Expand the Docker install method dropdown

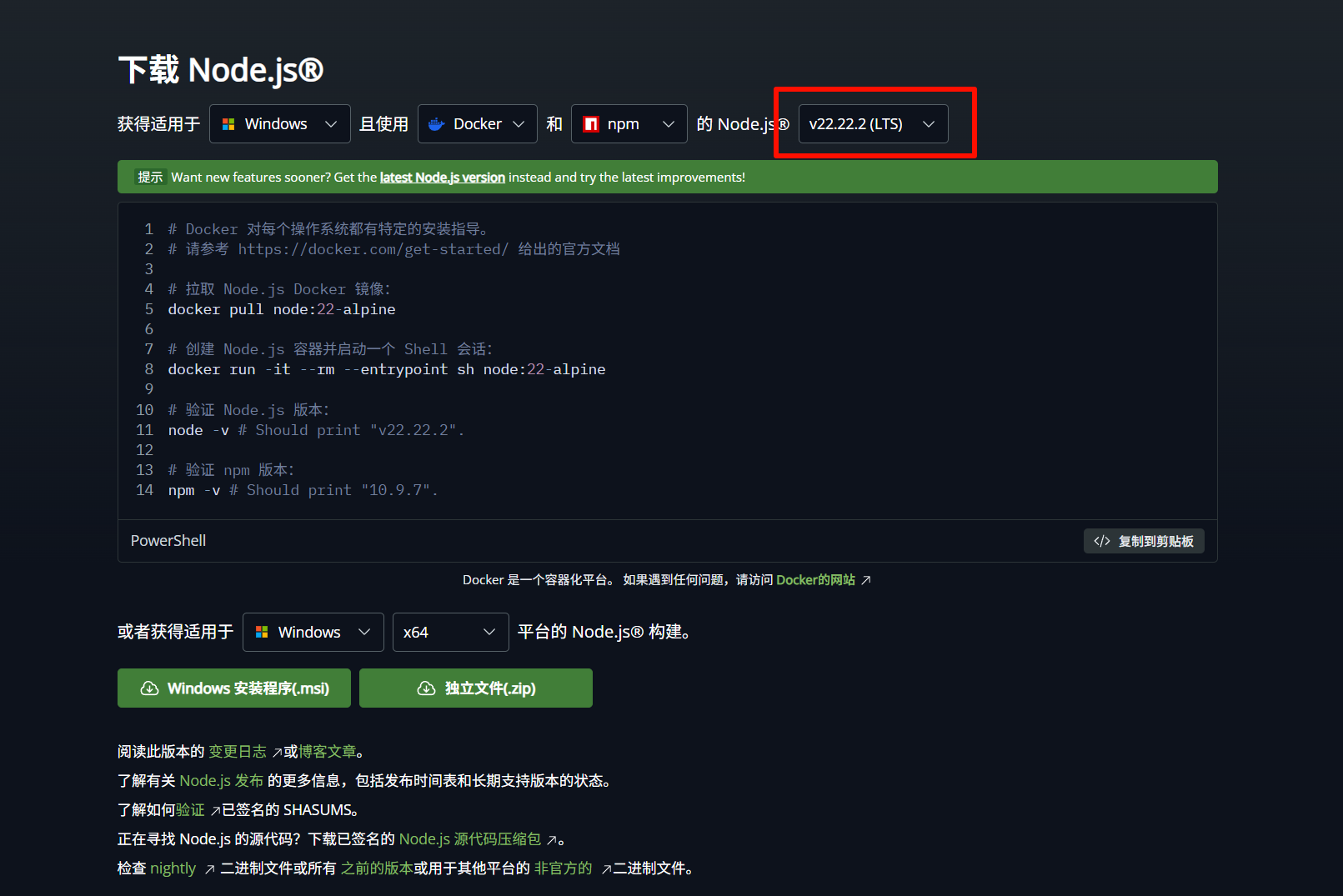pos(477,124)
